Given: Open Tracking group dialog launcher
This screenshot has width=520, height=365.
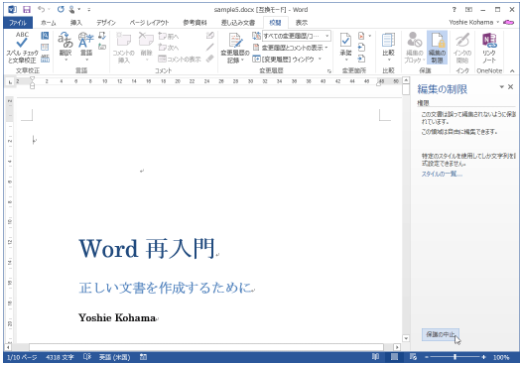Looking at the screenshot, I should [x=329, y=71].
